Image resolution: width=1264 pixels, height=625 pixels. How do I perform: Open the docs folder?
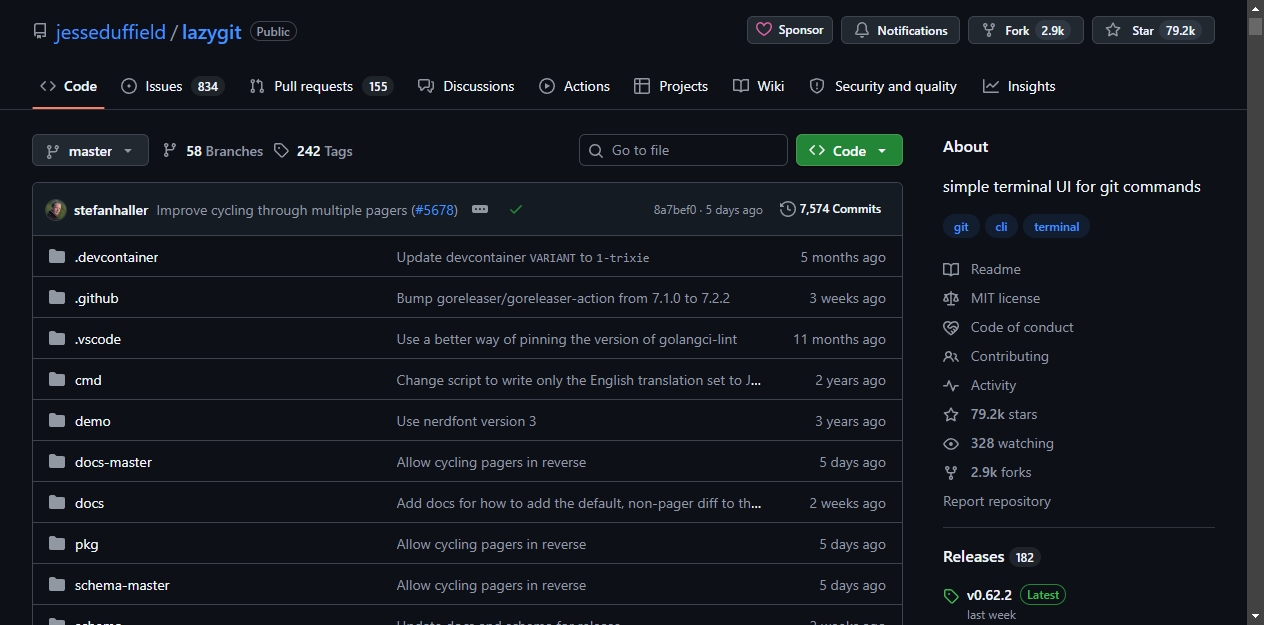pyautogui.click(x=89, y=503)
